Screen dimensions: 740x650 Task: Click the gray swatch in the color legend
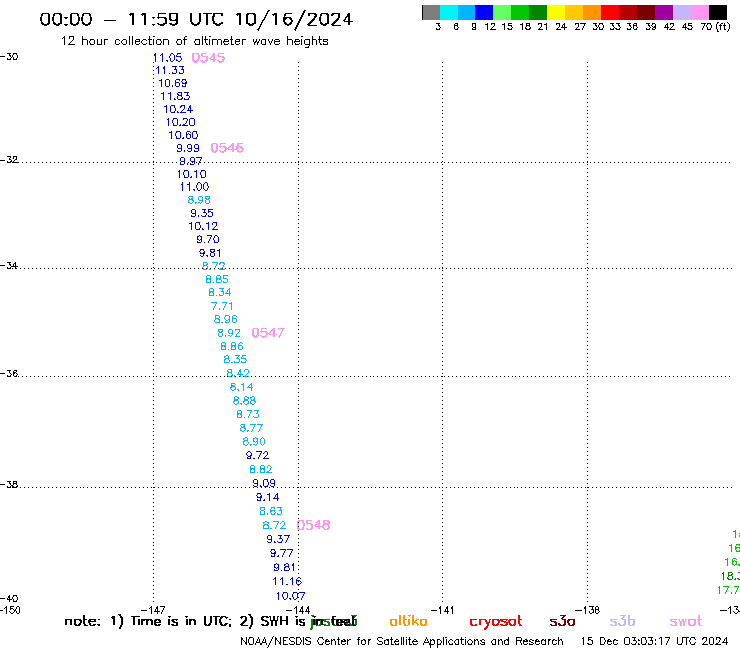click(431, 12)
